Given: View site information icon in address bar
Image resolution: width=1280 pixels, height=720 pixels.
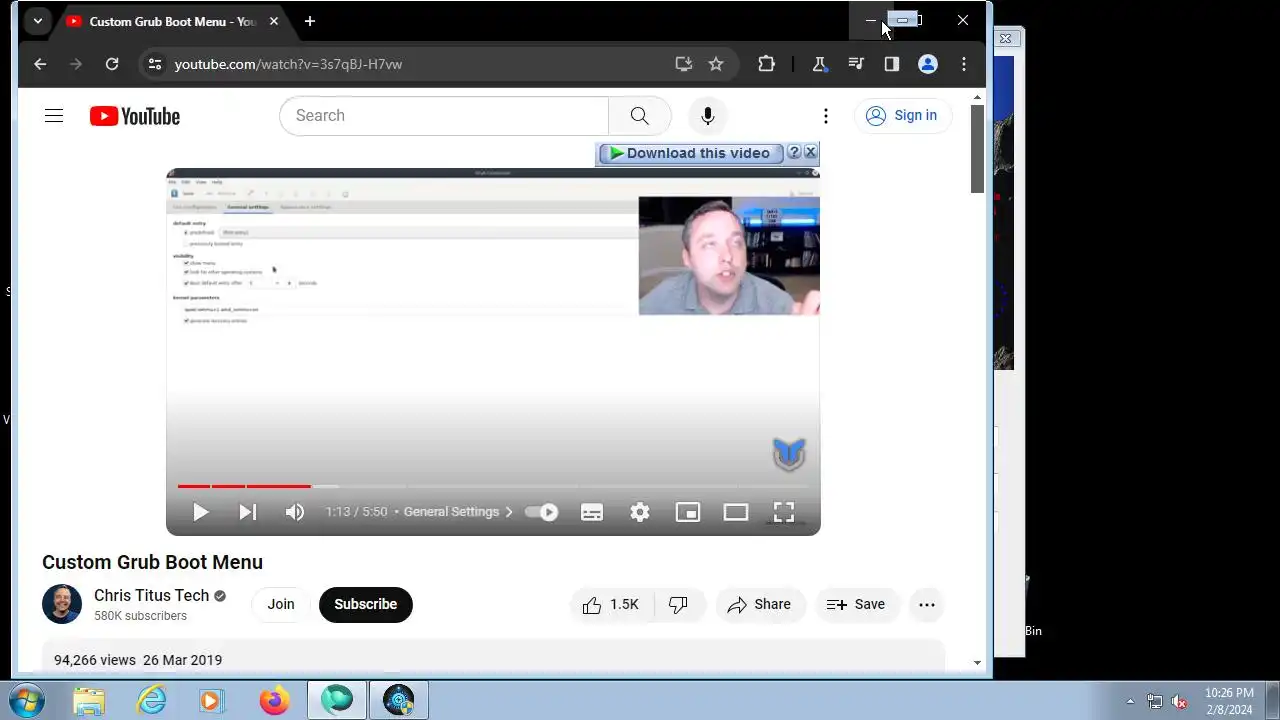Looking at the screenshot, I should 154,64.
